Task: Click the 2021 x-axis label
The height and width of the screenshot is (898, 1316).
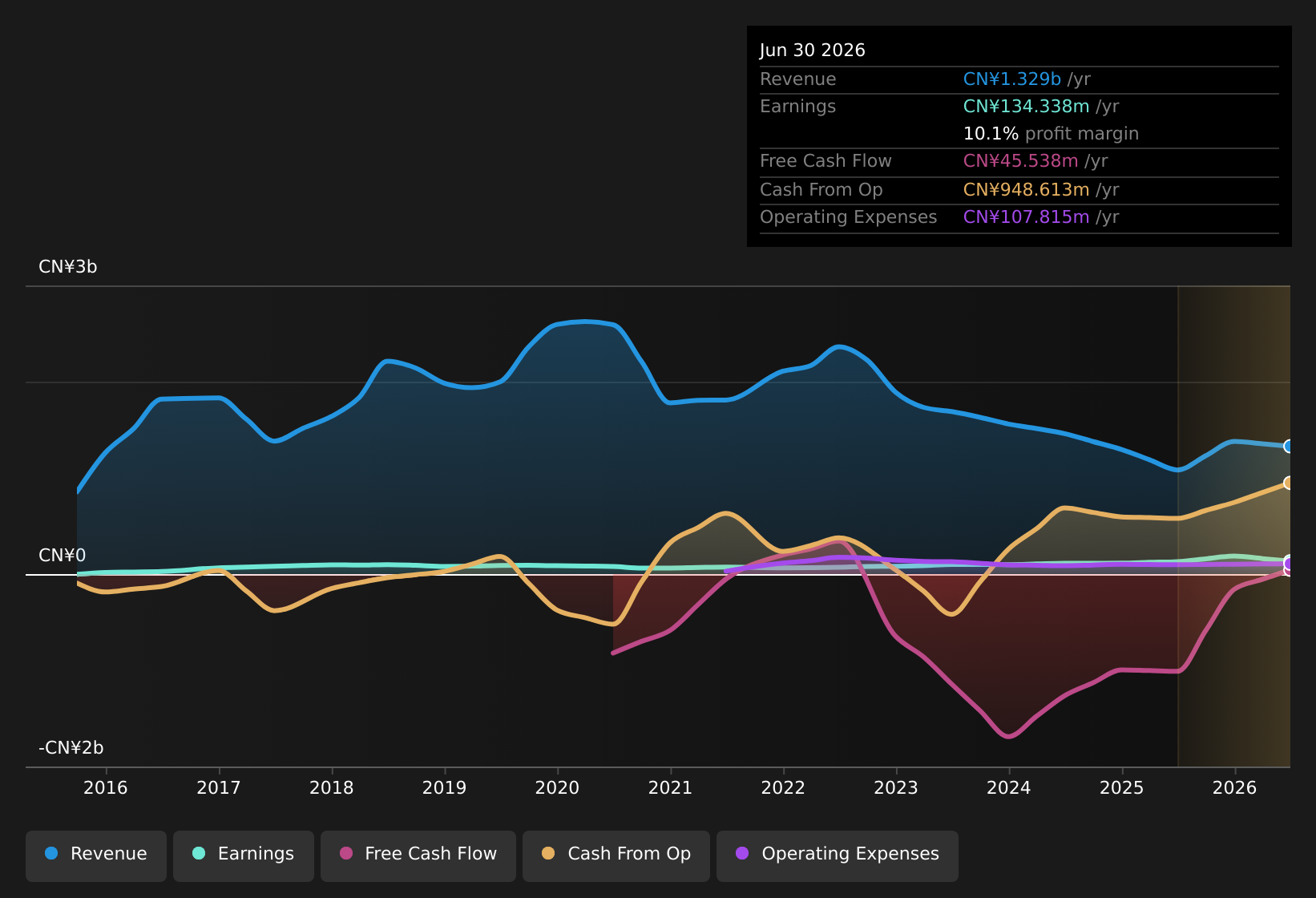Action: tap(671, 788)
